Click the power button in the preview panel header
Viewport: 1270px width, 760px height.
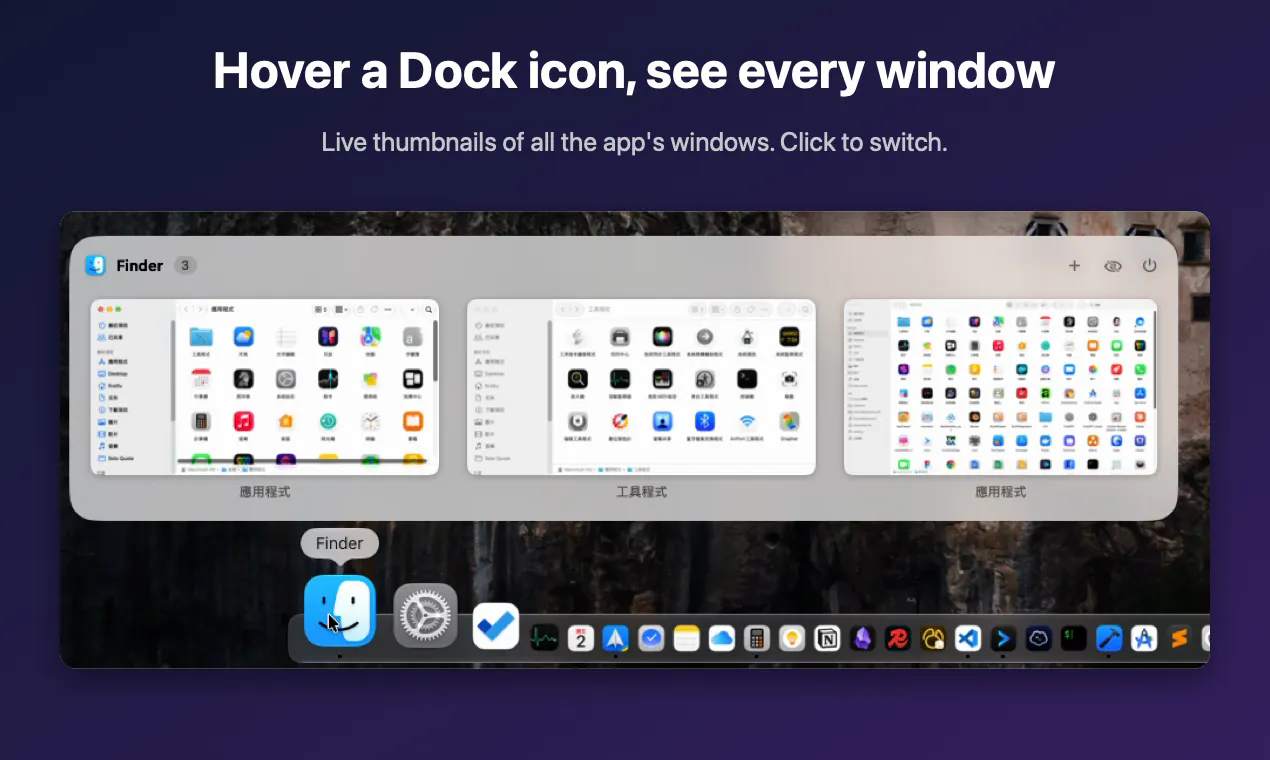[x=1149, y=266]
